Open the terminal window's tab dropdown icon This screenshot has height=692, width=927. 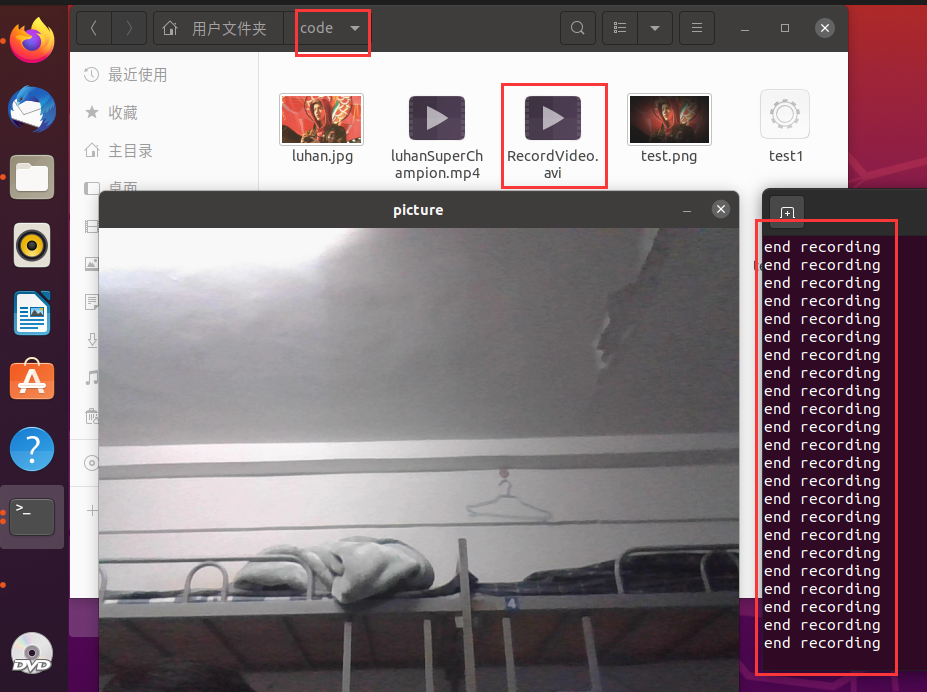coord(787,212)
